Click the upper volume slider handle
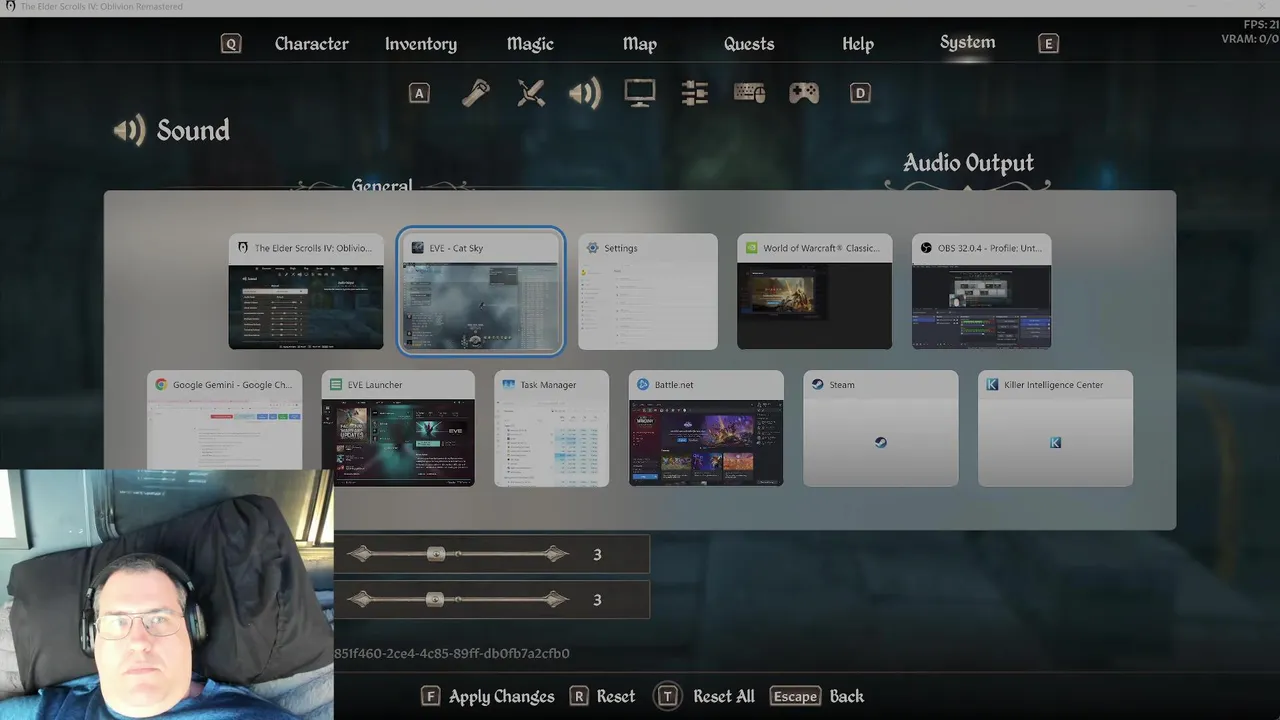The width and height of the screenshot is (1280, 720). 436,554
